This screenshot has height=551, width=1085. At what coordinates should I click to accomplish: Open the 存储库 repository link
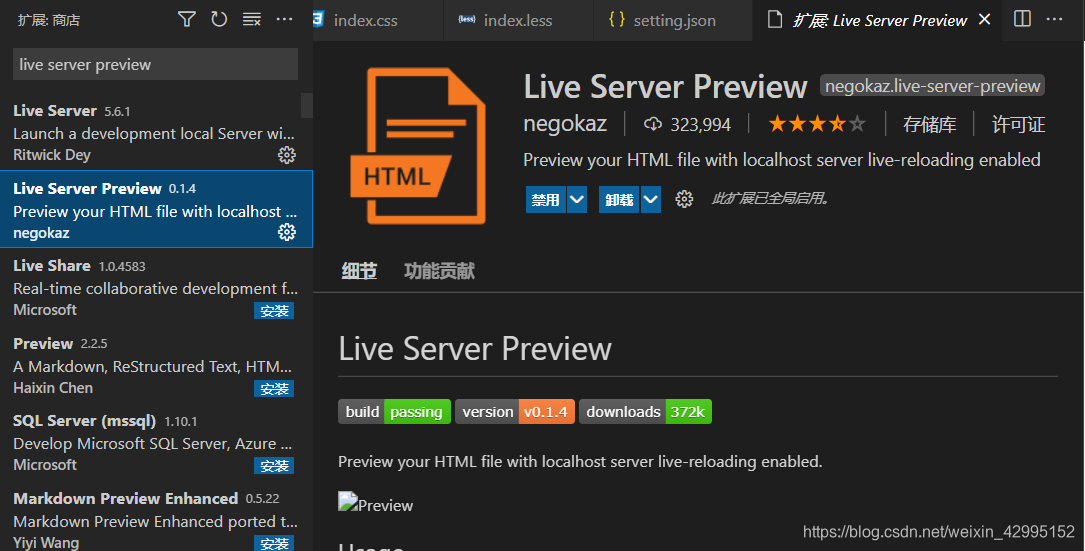tap(929, 125)
